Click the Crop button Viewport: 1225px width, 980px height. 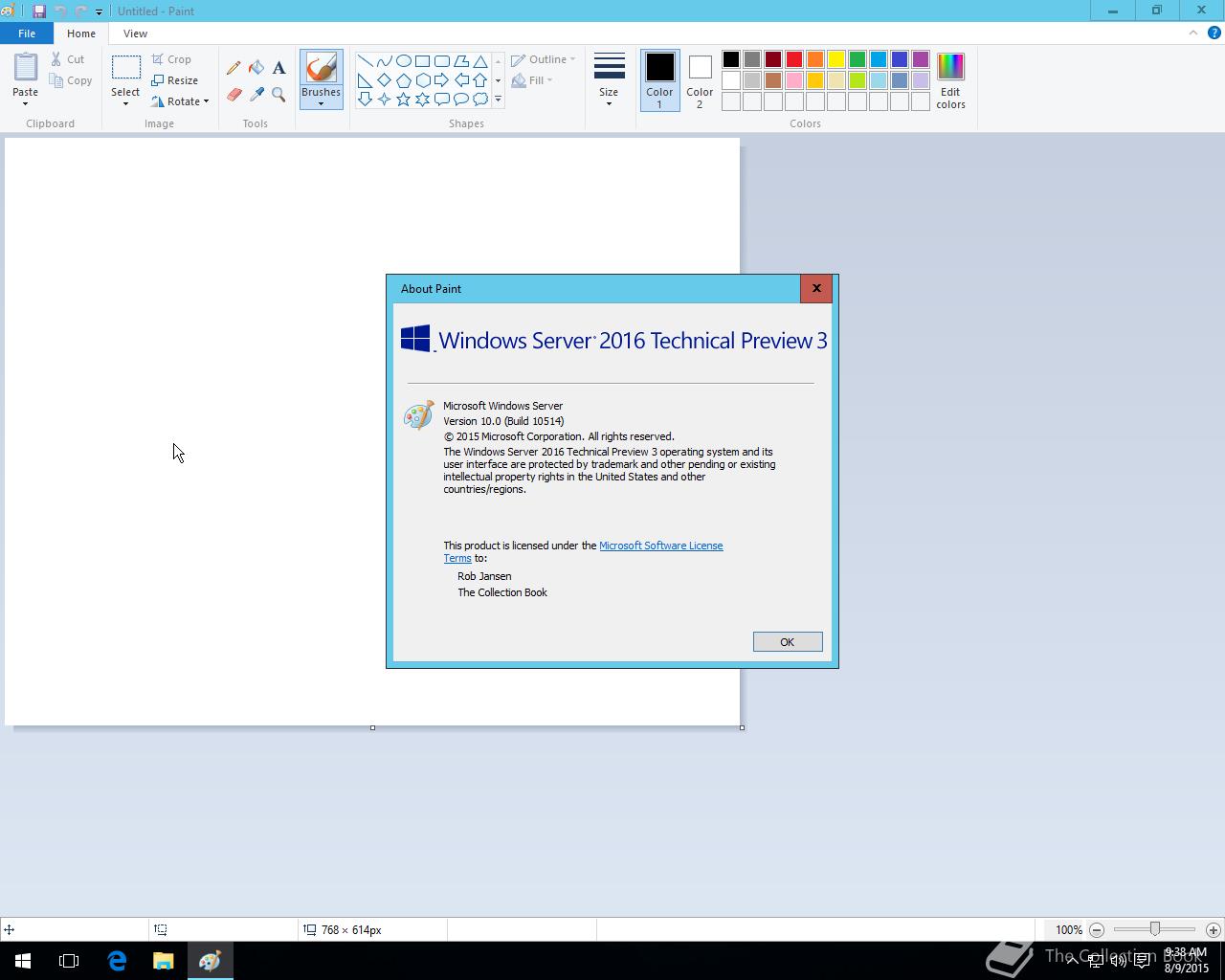pyautogui.click(x=171, y=59)
